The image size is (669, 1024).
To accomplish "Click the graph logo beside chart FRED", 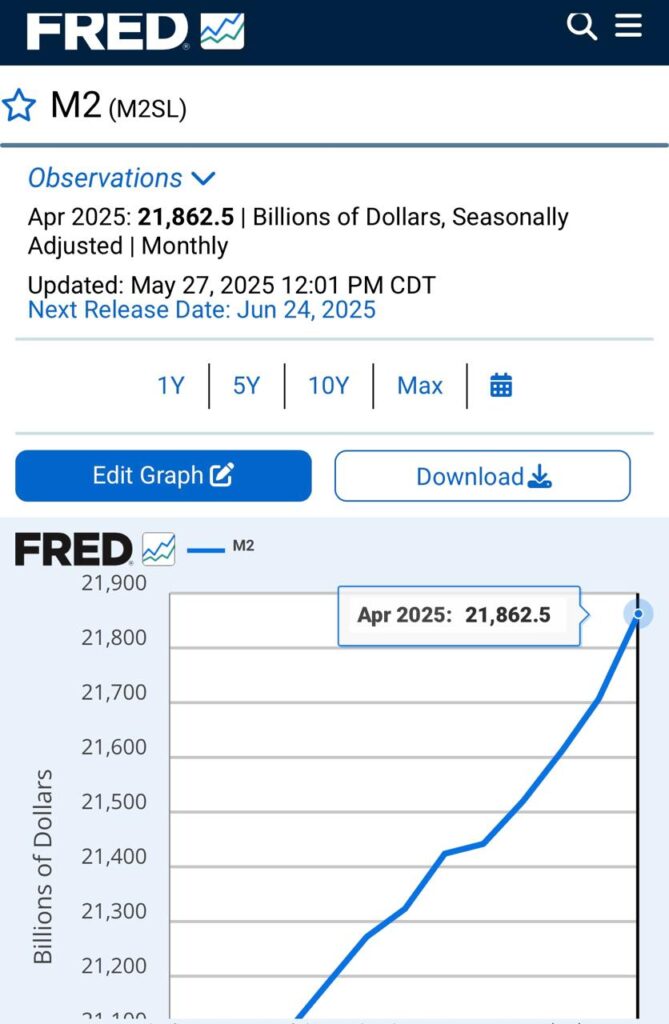I will click(159, 549).
